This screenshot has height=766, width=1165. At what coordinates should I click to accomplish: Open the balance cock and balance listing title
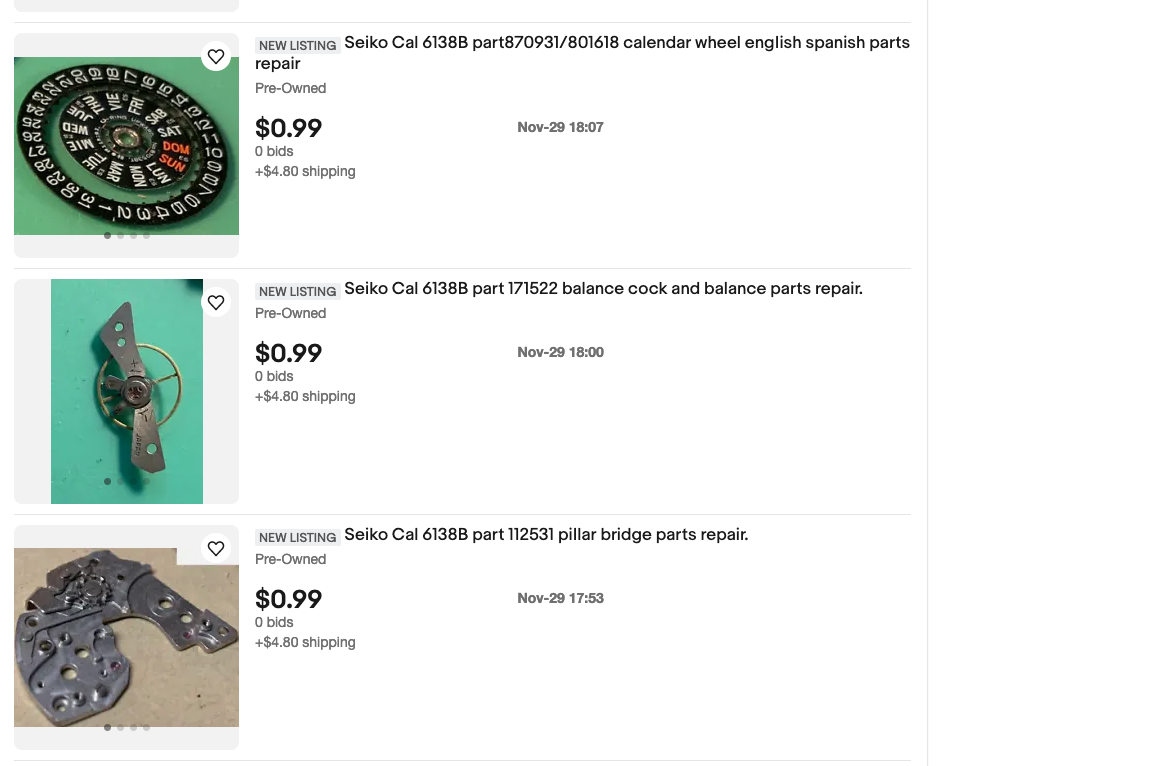tap(603, 289)
